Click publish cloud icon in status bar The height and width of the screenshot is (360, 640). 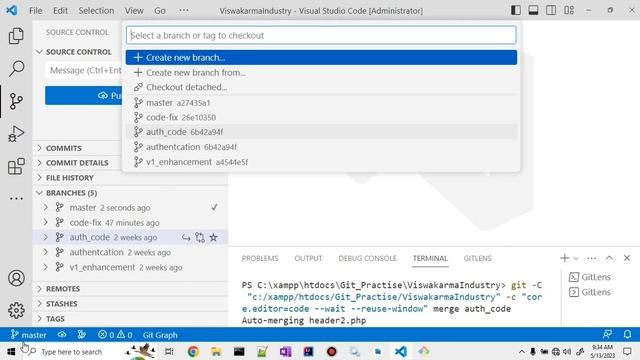pos(62,335)
